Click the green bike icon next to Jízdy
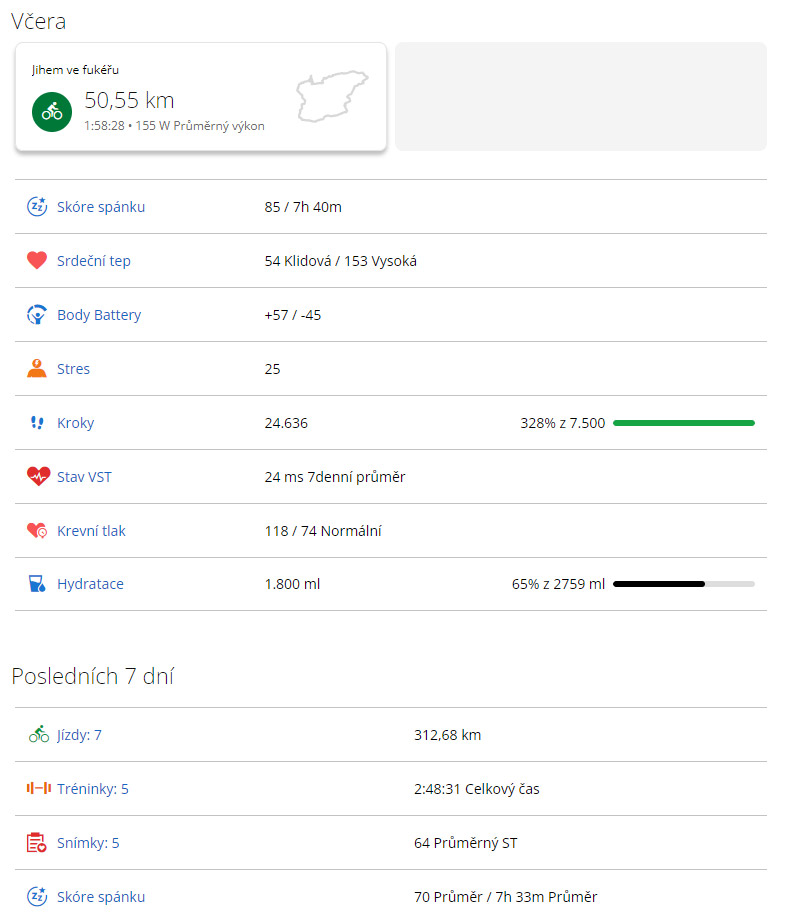The width and height of the screenshot is (792, 923). click(x=39, y=734)
